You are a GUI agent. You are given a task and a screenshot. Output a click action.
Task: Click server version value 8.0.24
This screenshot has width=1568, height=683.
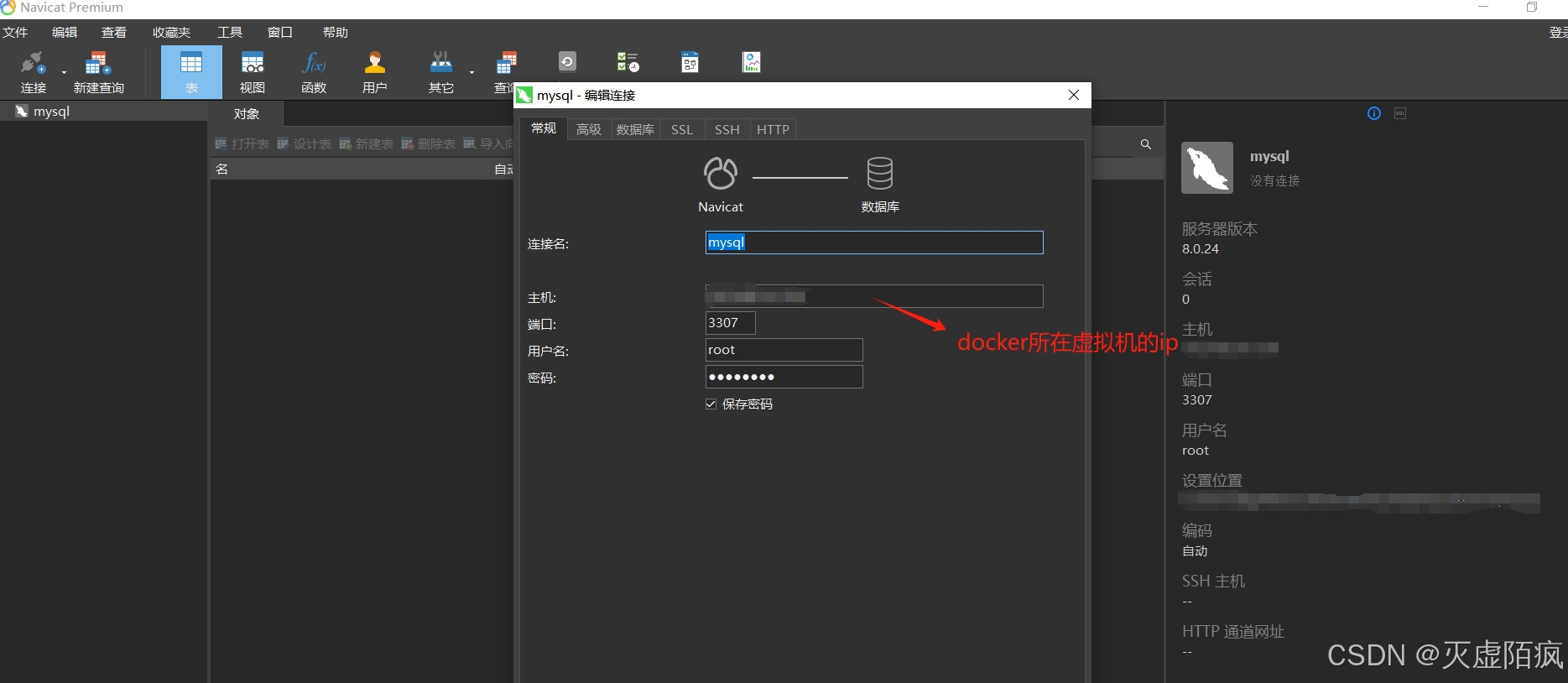pyautogui.click(x=1201, y=249)
